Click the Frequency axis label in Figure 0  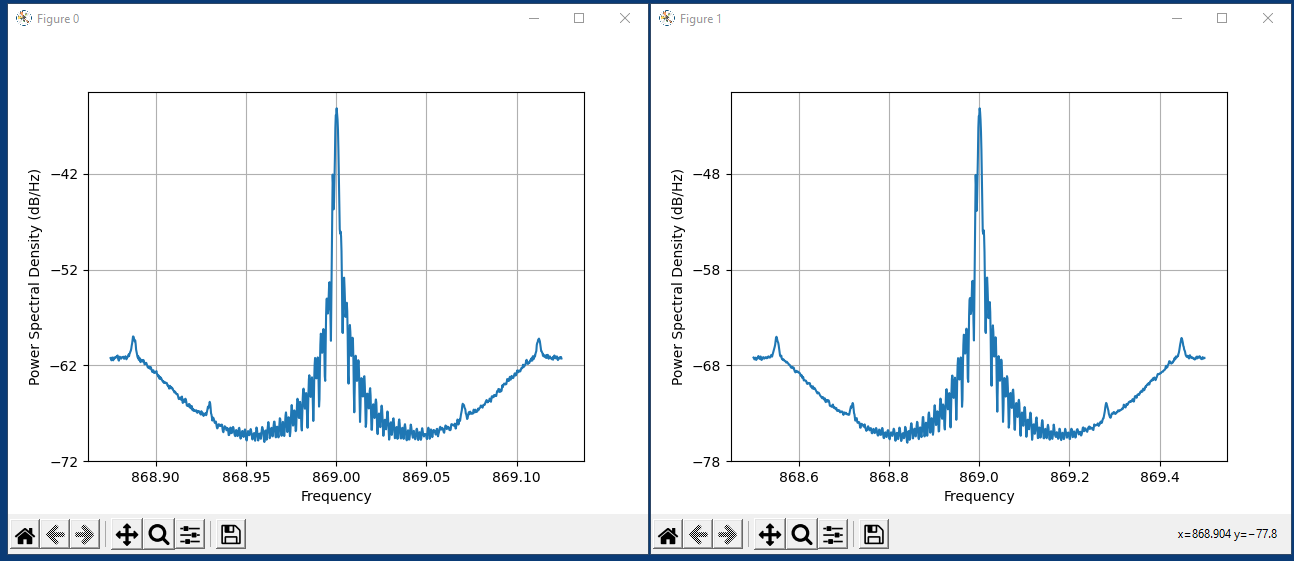pyautogui.click(x=336, y=496)
